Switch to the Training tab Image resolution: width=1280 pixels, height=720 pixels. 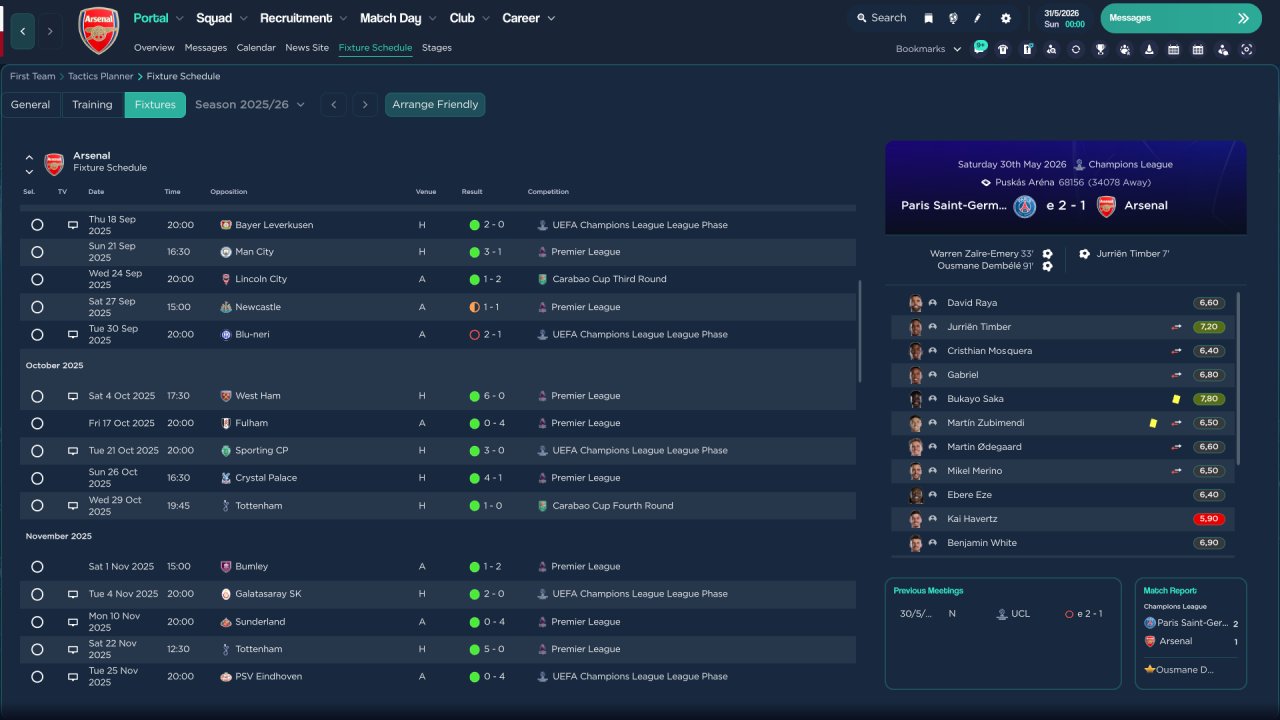pos(92,105)
